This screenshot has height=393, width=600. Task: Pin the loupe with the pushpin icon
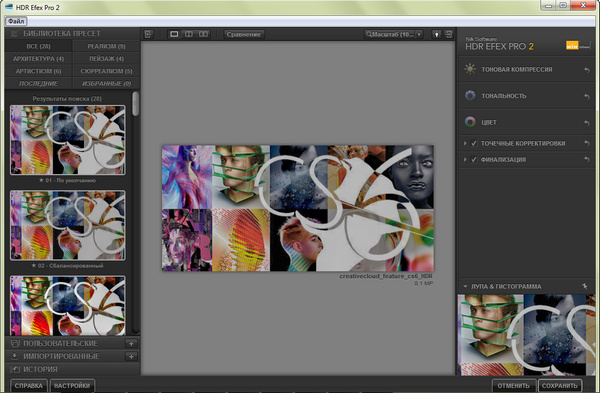tap(585, 286)
